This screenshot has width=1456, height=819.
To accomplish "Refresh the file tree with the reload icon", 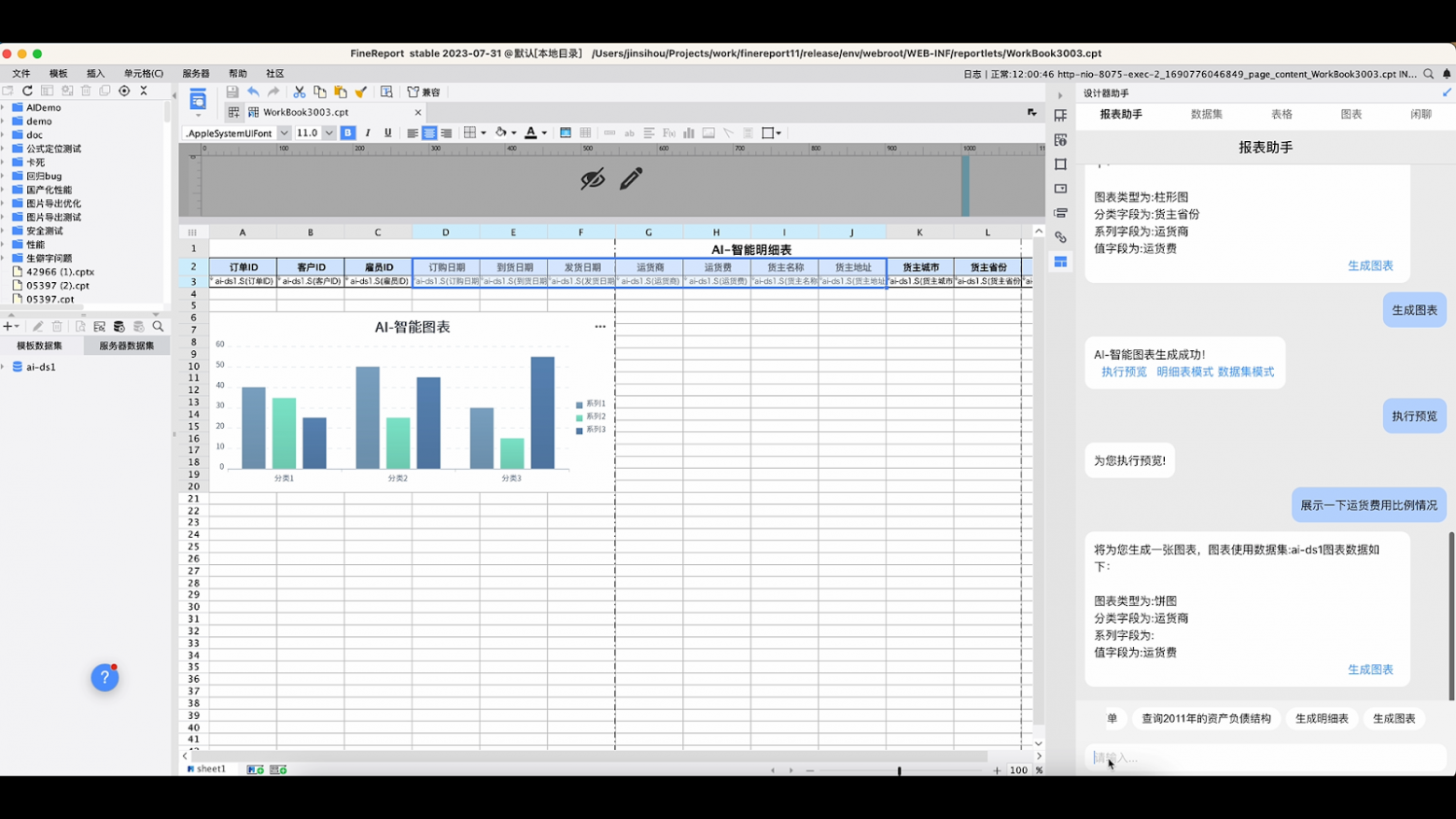I will (27, 91).
